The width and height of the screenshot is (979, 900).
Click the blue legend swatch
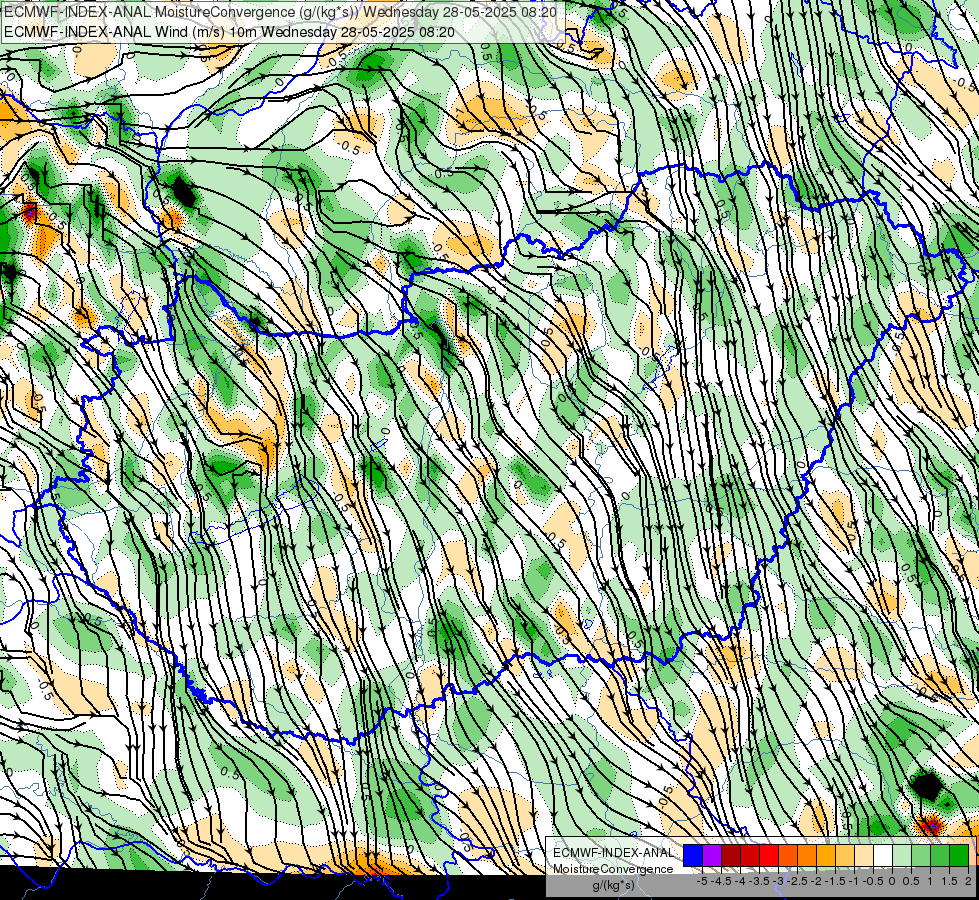(x=693, y=855)
